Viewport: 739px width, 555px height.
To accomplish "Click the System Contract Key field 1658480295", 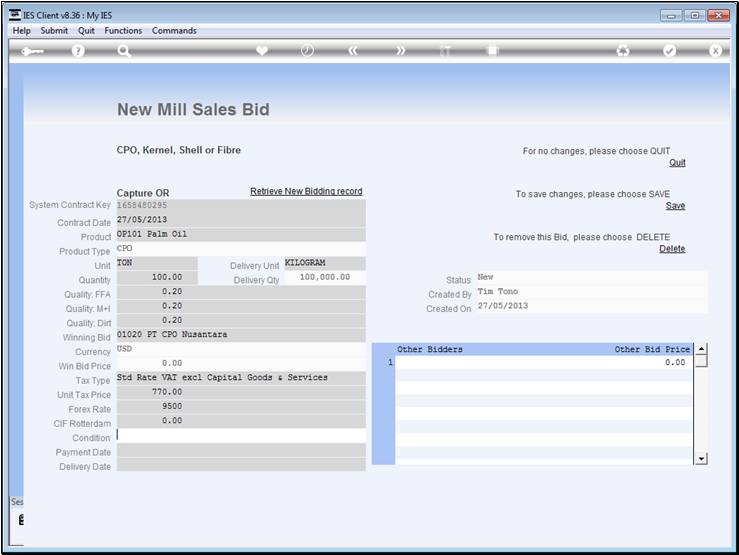I will point(241,206).
